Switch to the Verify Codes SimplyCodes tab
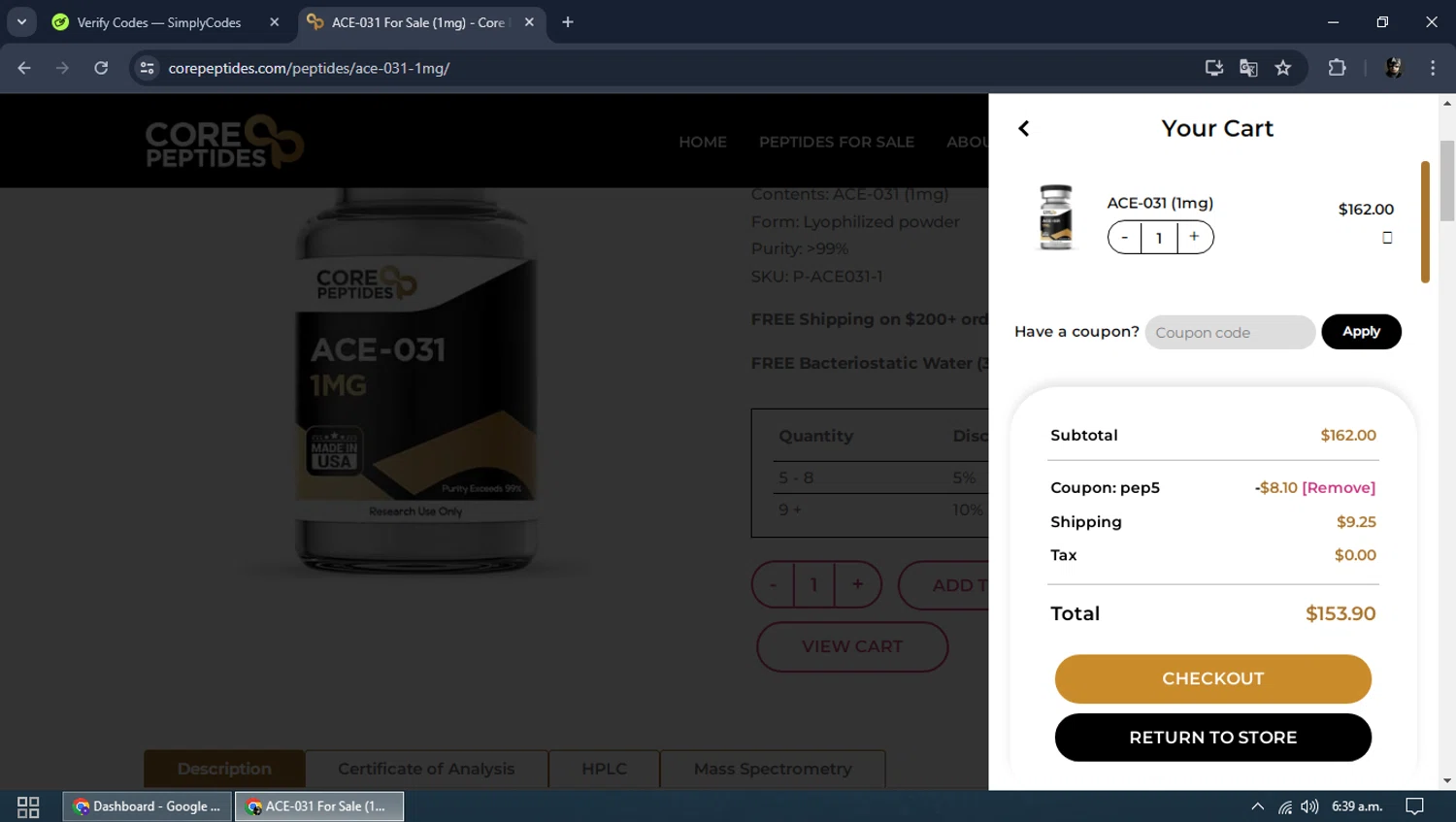The width and height of the screenshot is (1456, 822). tap(159, 22)
